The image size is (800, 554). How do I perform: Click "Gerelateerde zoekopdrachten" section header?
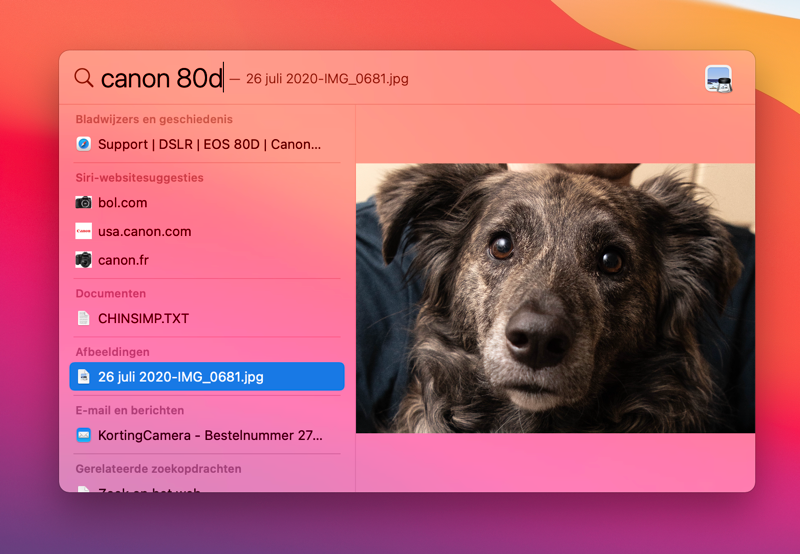point(158,469)
